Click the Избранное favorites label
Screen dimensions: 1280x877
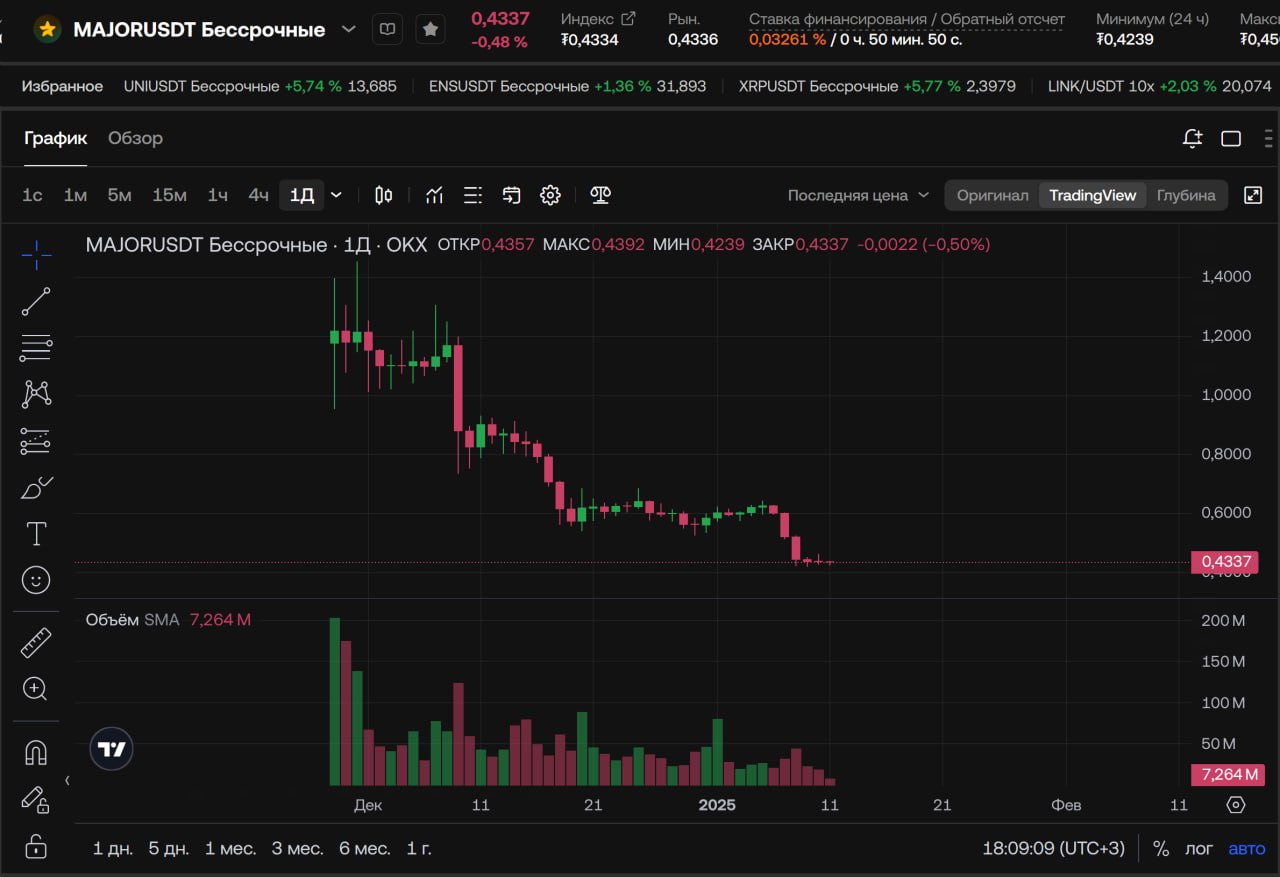coord(62,86)
